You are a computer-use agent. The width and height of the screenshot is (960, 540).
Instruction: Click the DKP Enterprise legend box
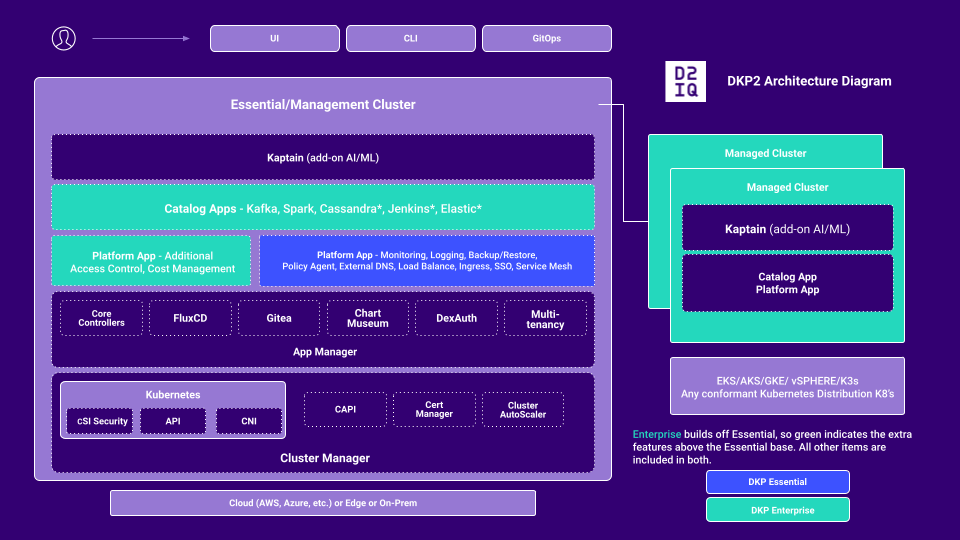tap(778, 509)
